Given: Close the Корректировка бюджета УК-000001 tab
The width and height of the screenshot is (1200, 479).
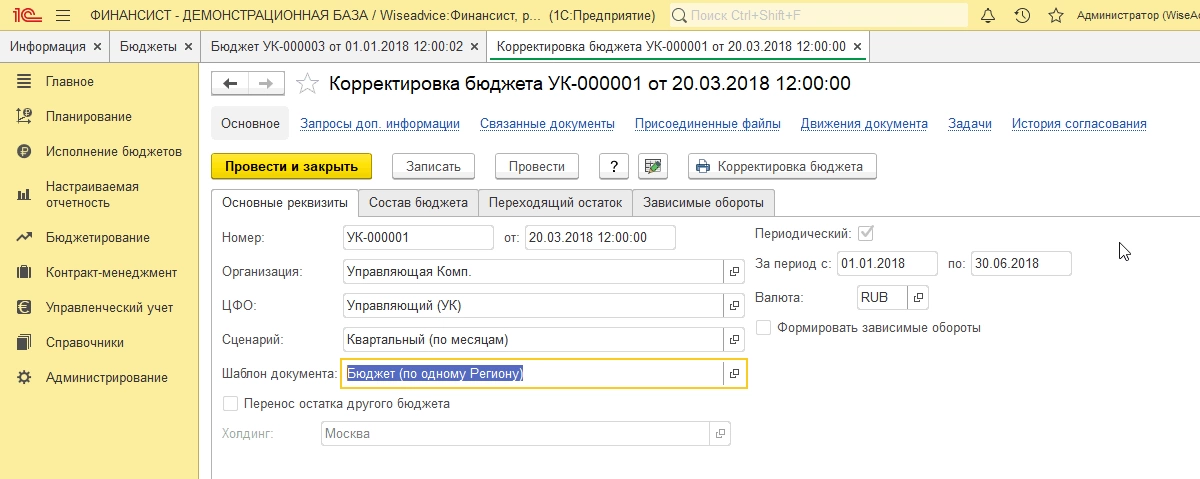Looking at the screenshot, I should (858, 47).
